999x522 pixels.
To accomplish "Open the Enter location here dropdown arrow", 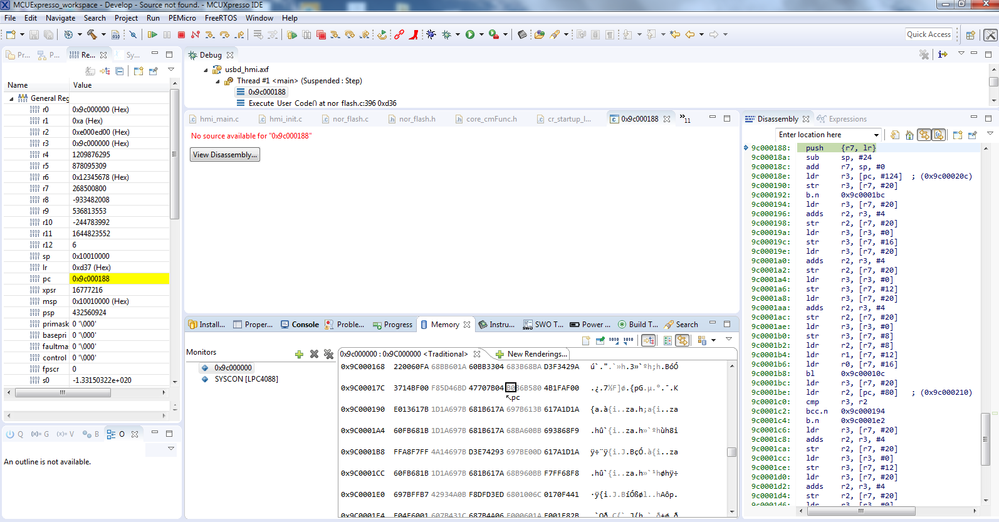I will click(x=876, y=134).
